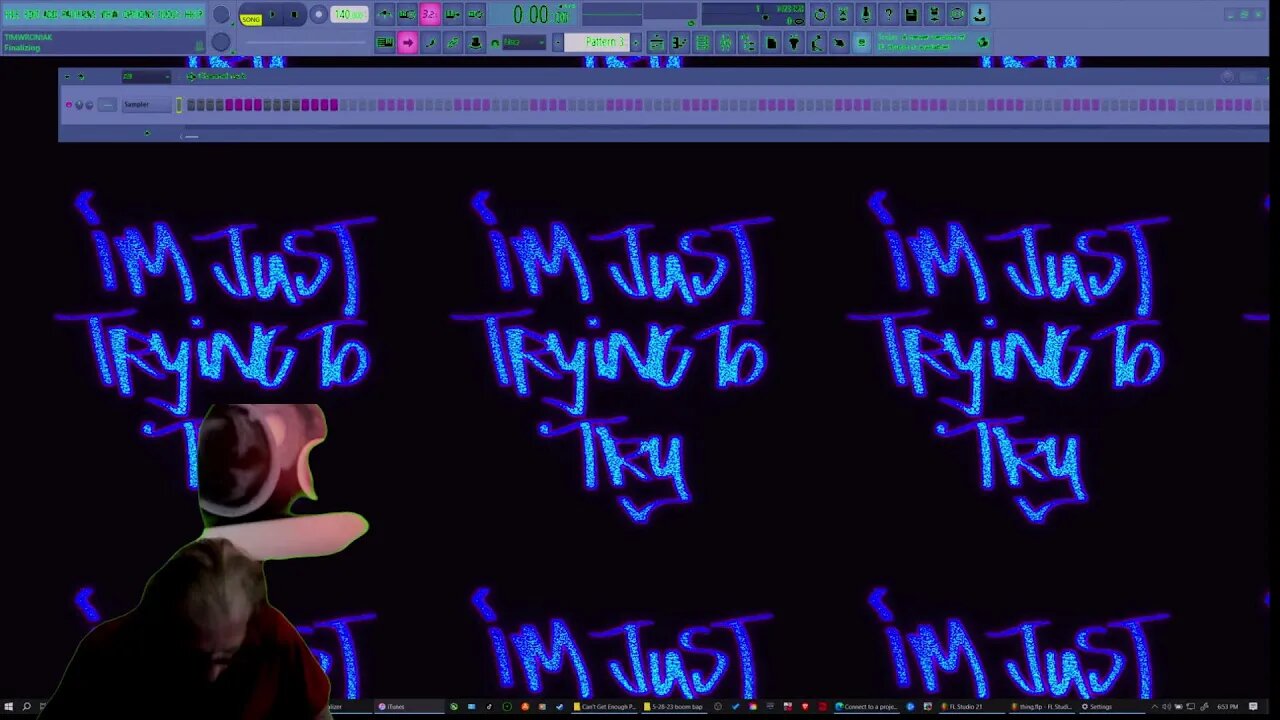Open the playlist window icon
This screenshot has width=1280, height=720.
pyautogui.click(x=657, y=42)
